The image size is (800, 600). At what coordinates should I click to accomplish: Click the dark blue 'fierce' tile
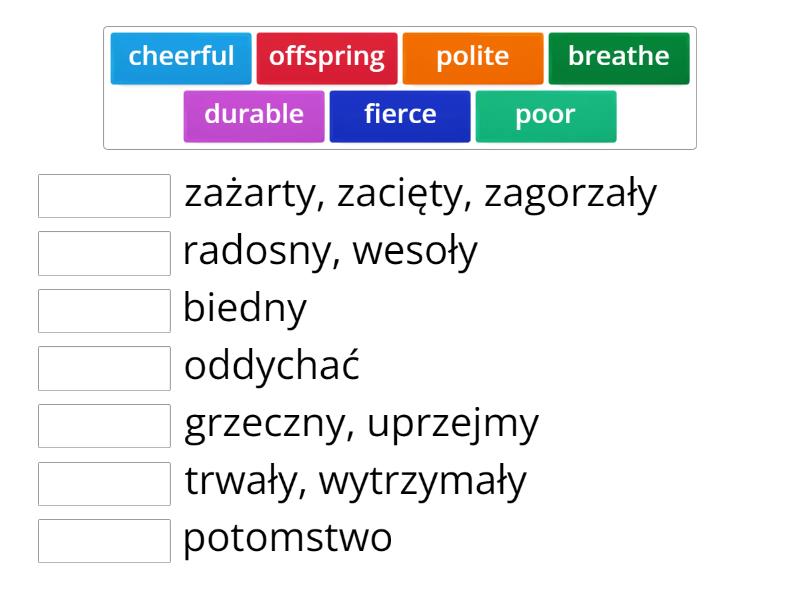tap(400, 115)
